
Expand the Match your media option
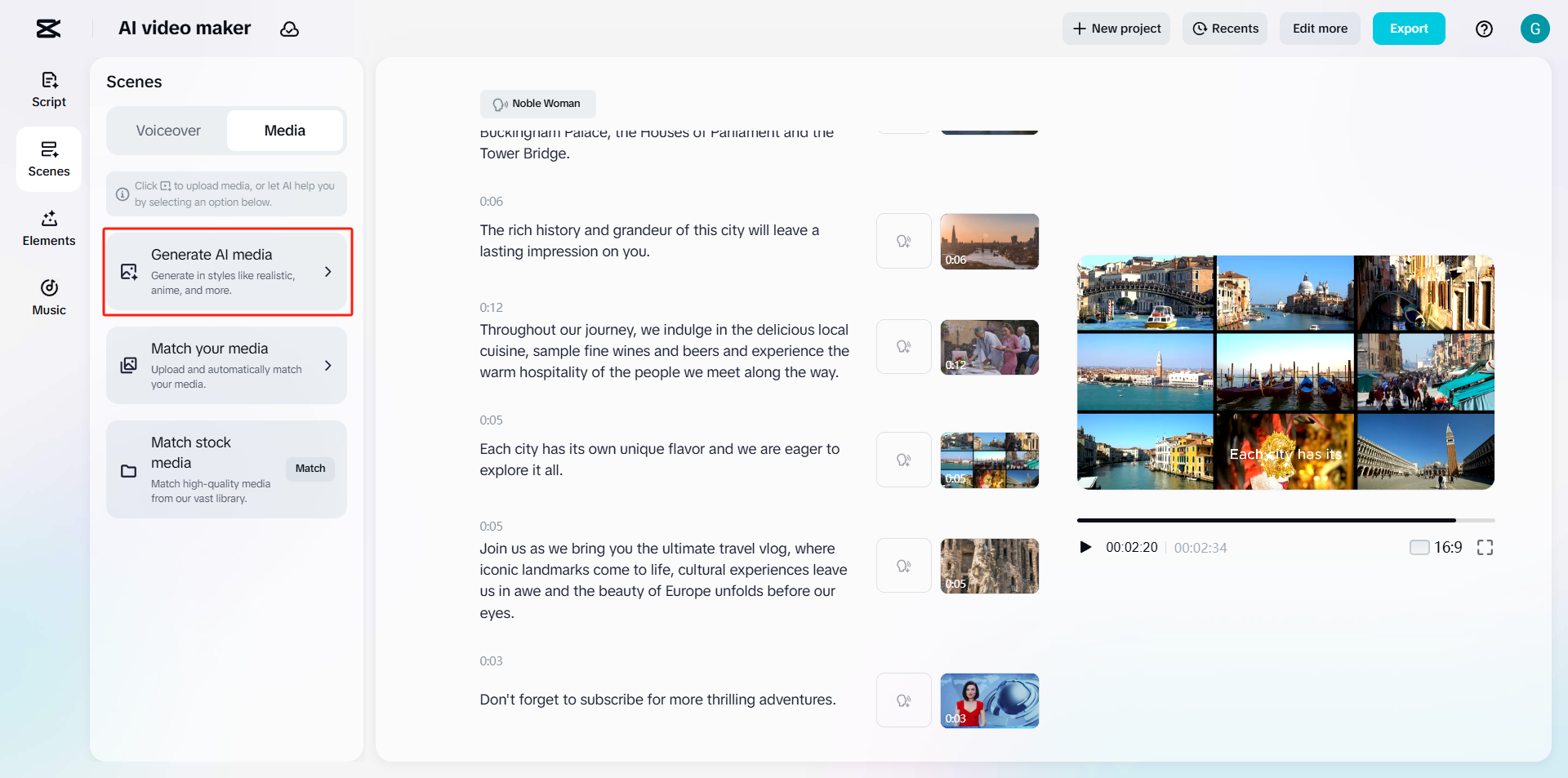pyautogui.click(x=227, y=366)
